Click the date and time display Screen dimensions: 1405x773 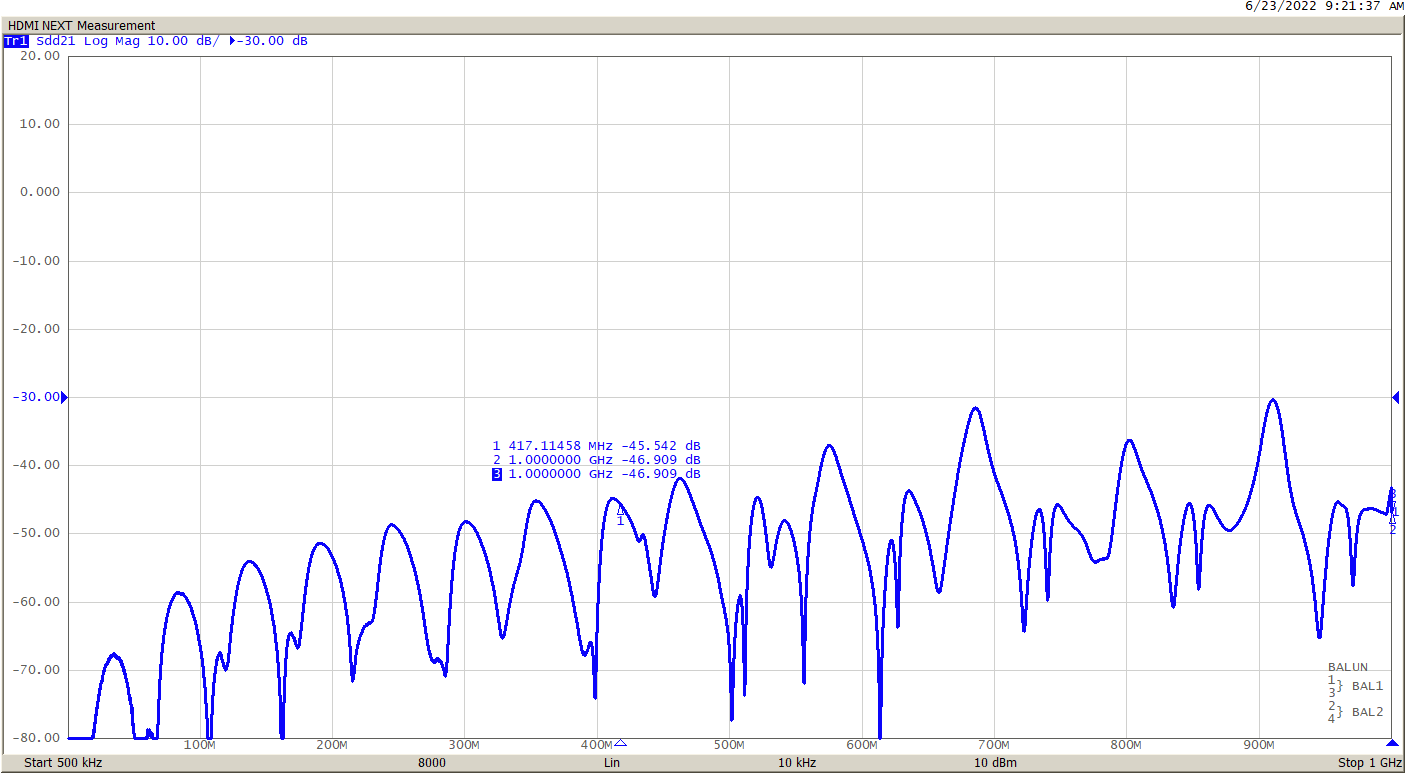[x=1324, y=6]
